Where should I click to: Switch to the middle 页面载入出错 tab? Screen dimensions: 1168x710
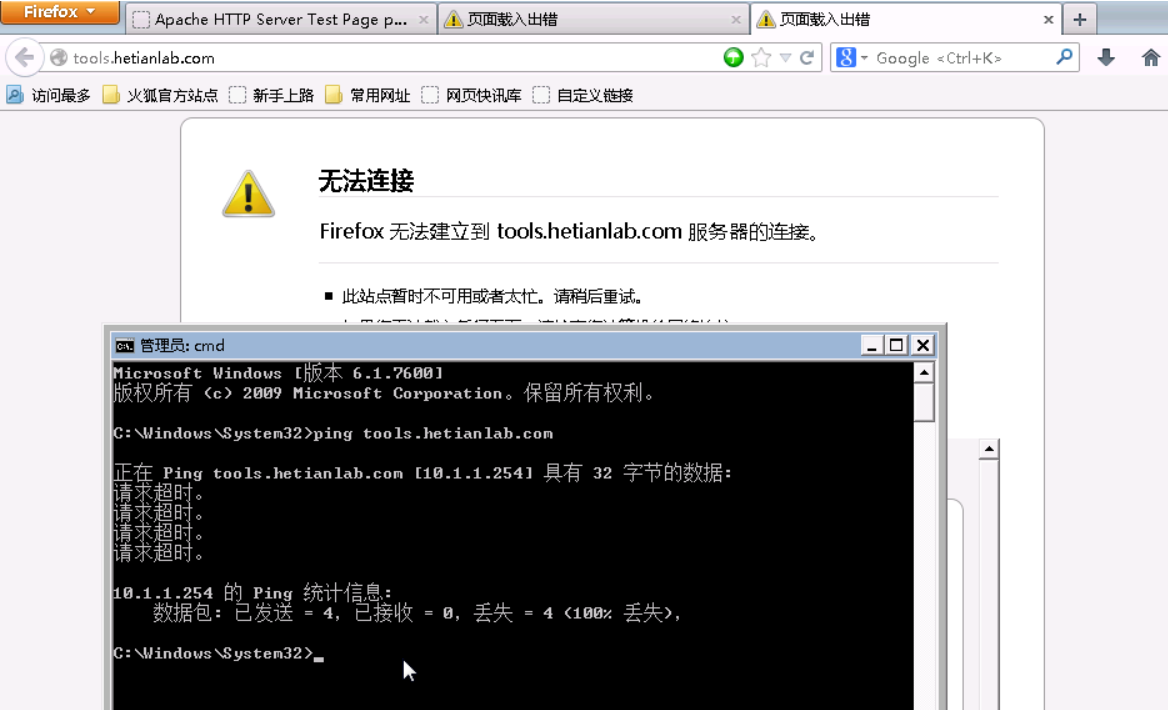click(x=593, y=19)
